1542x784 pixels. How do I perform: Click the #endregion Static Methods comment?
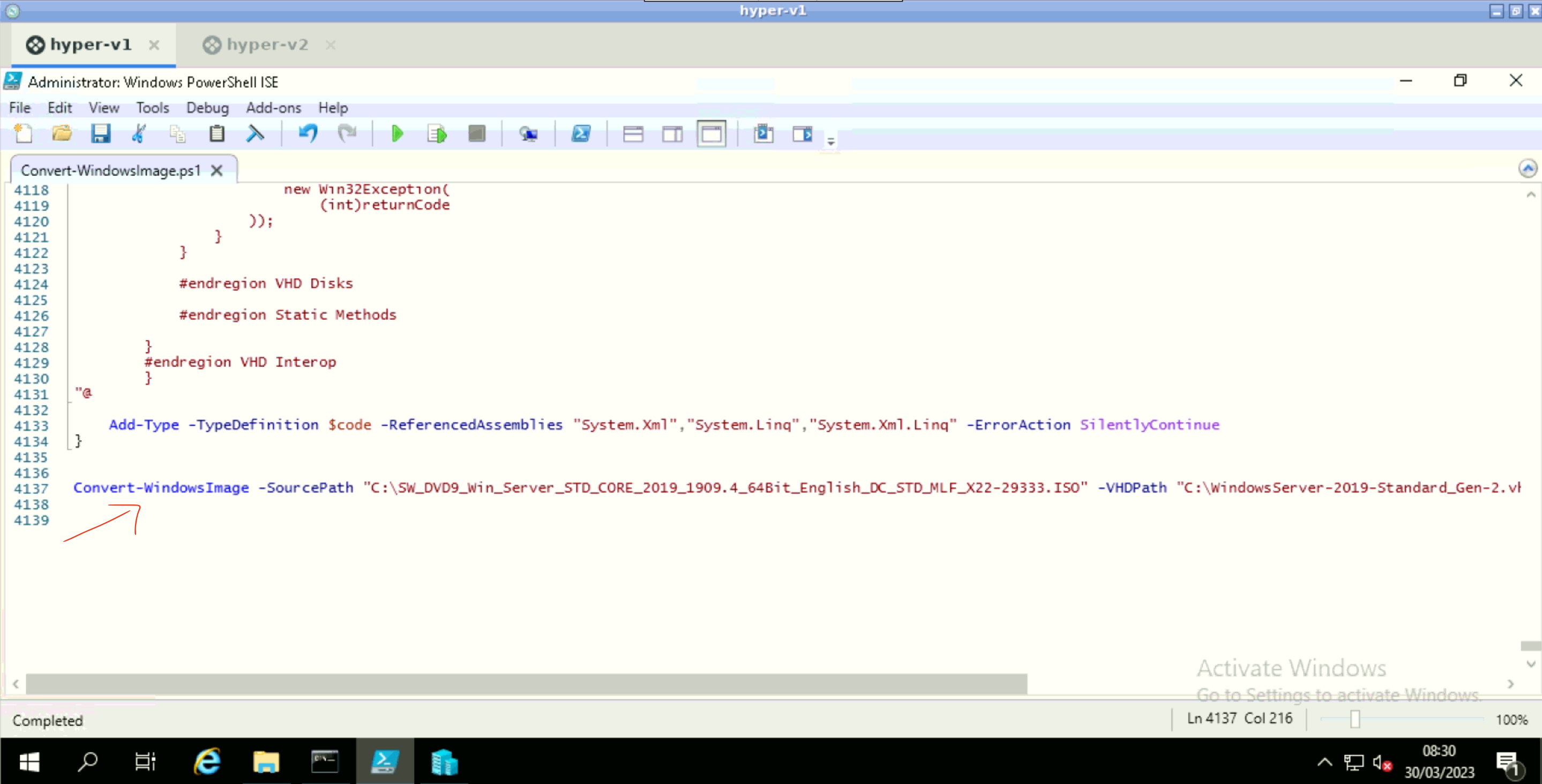coord(288,315)
